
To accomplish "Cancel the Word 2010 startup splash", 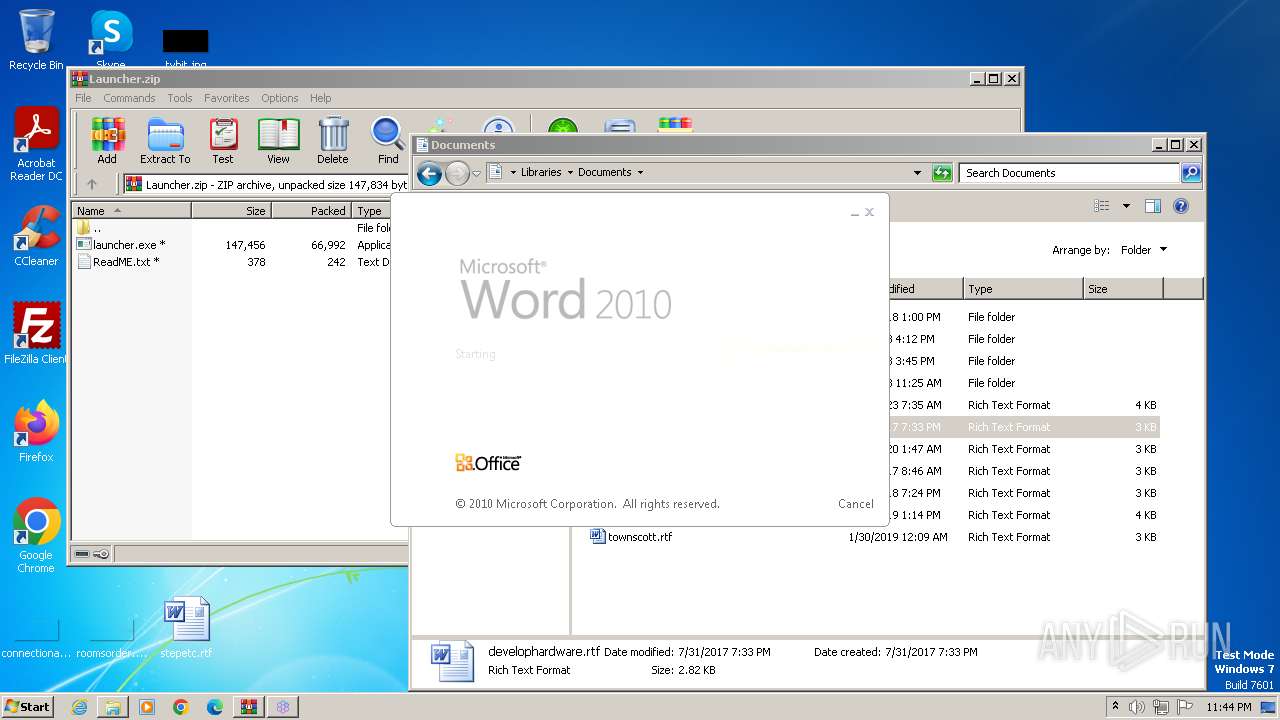I will pos(856,504).
